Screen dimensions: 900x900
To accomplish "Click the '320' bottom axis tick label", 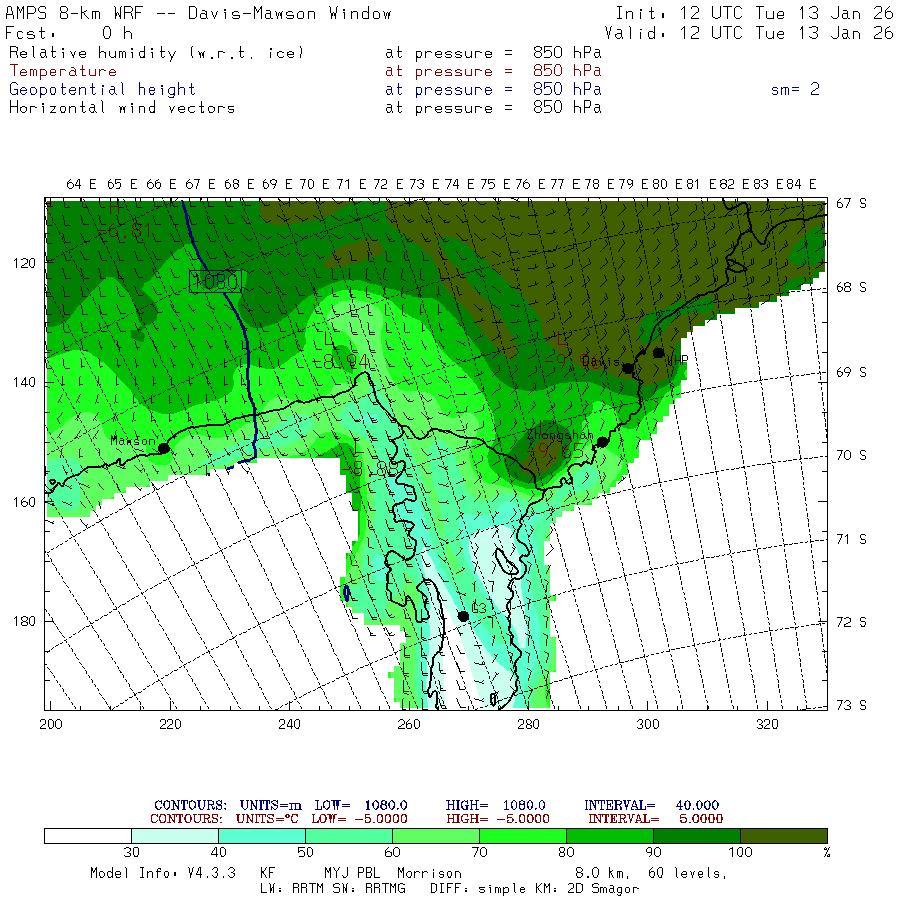I will pyautogui.click(x=767, y=724).
